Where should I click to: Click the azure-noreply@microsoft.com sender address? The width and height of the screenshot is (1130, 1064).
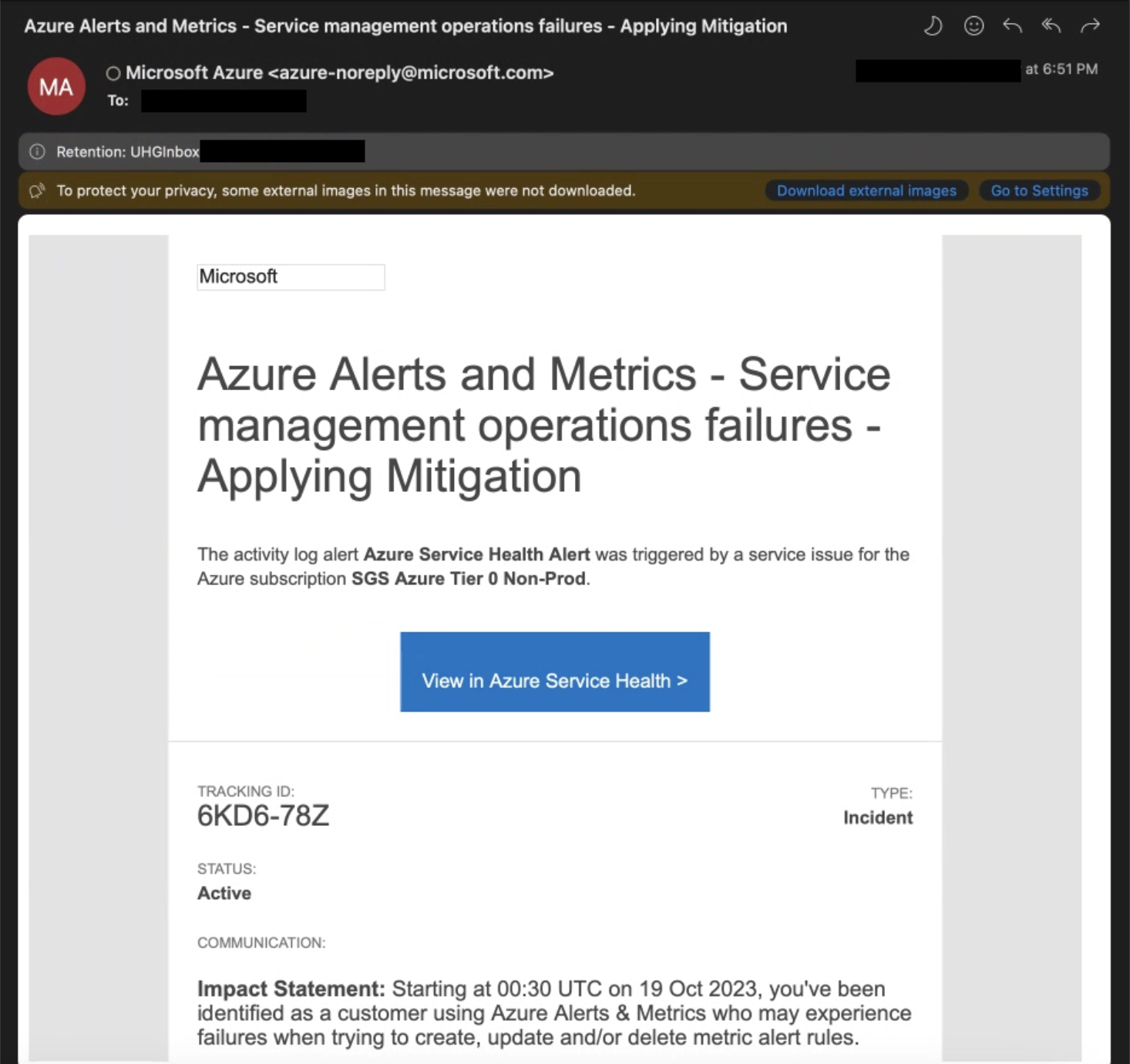click(x=410, y=72)
